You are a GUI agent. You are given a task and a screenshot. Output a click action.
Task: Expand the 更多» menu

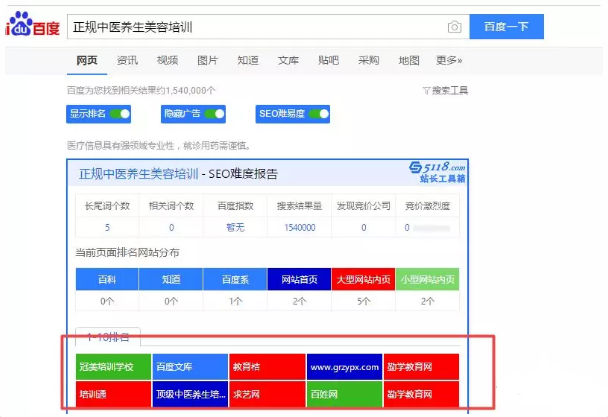click(449, 60)
